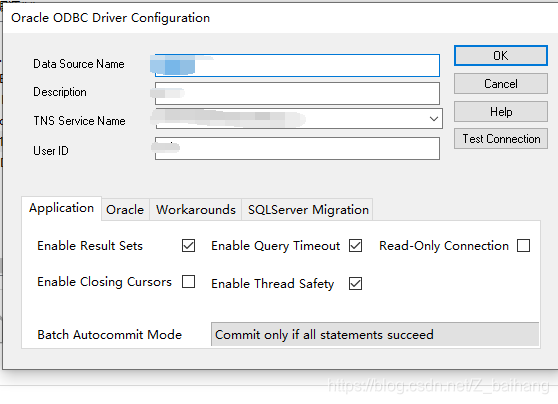Open Batch Autocommit Mode combo box

(x=375, y=335)
